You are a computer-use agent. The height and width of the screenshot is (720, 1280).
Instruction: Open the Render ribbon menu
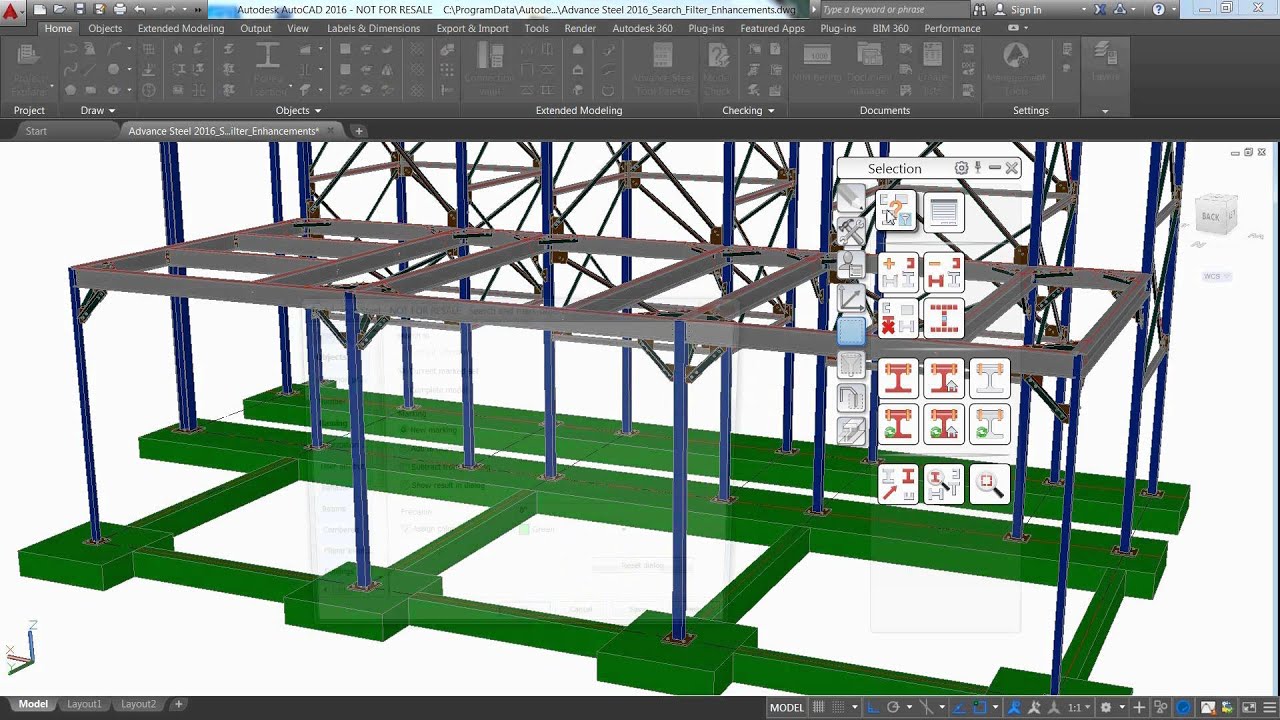[580, 28]
